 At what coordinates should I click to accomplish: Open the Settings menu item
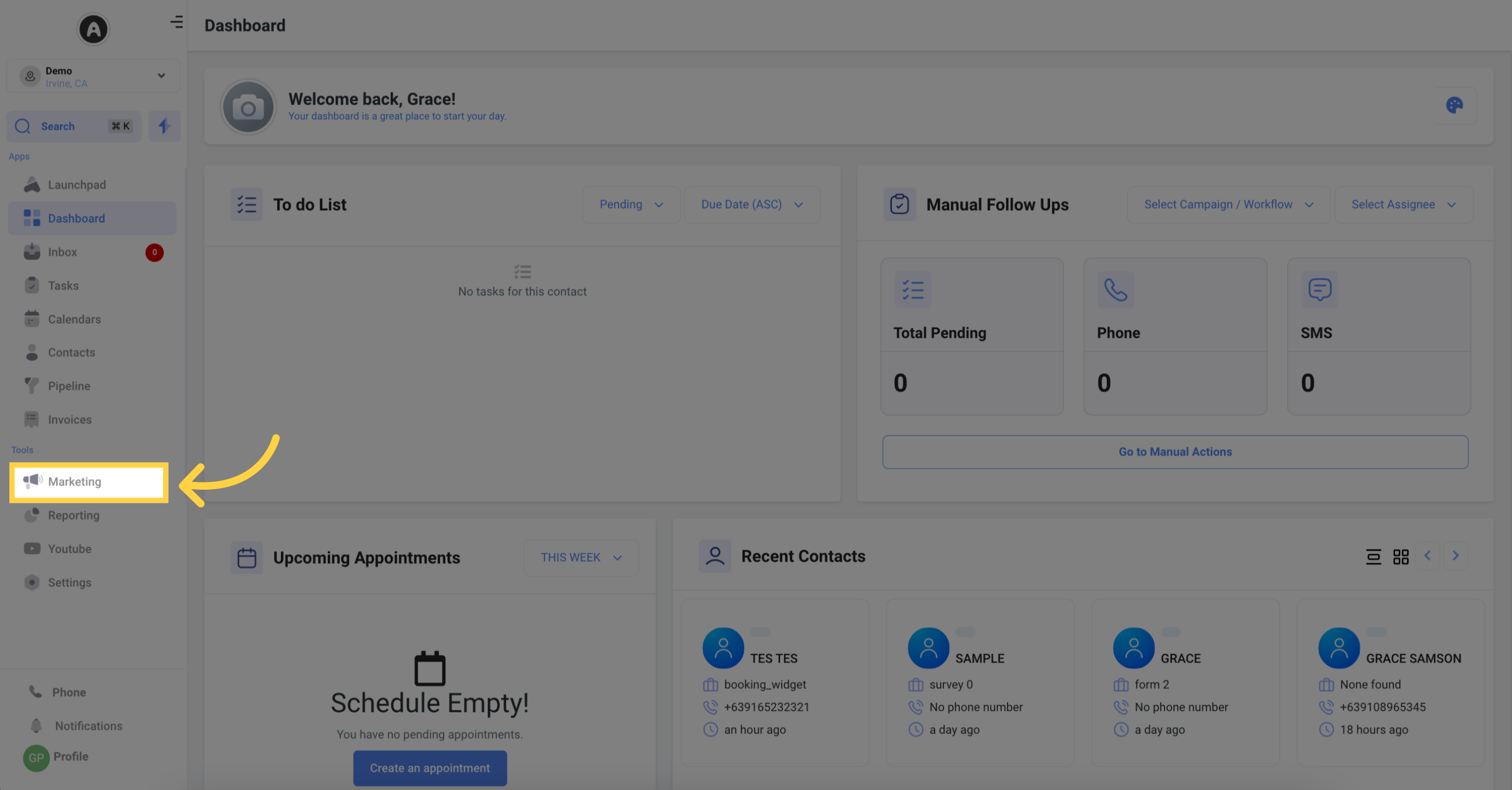coord(69,582)
